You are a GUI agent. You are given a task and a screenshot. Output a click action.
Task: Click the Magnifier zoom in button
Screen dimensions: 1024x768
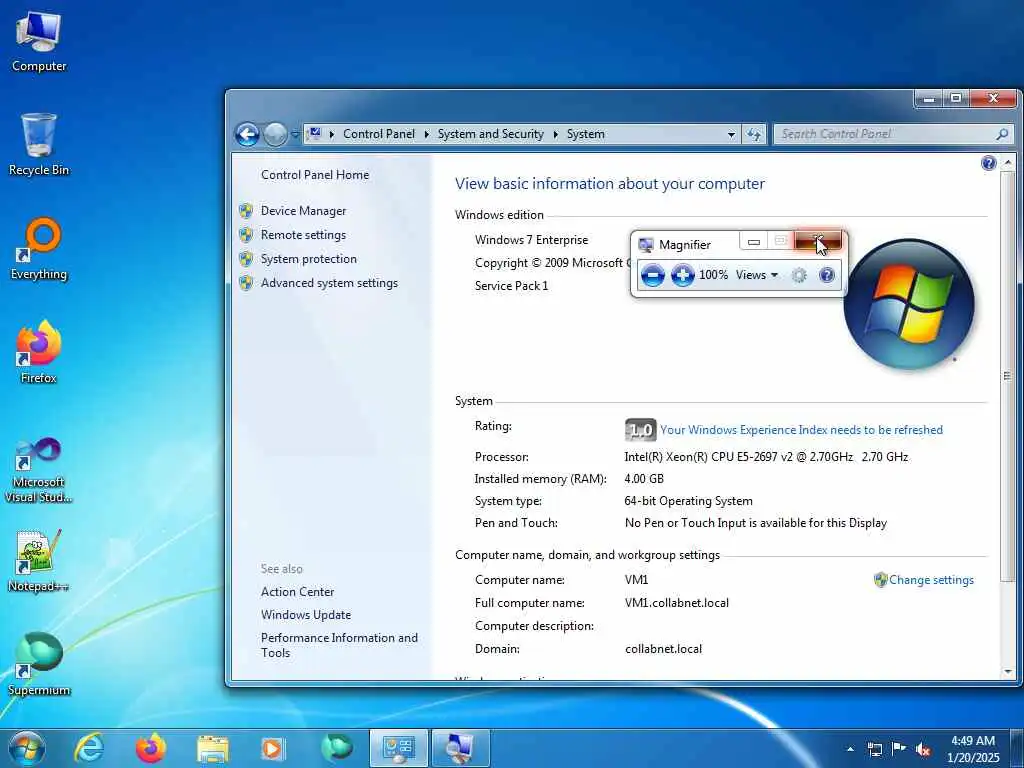tap(682, 275)
